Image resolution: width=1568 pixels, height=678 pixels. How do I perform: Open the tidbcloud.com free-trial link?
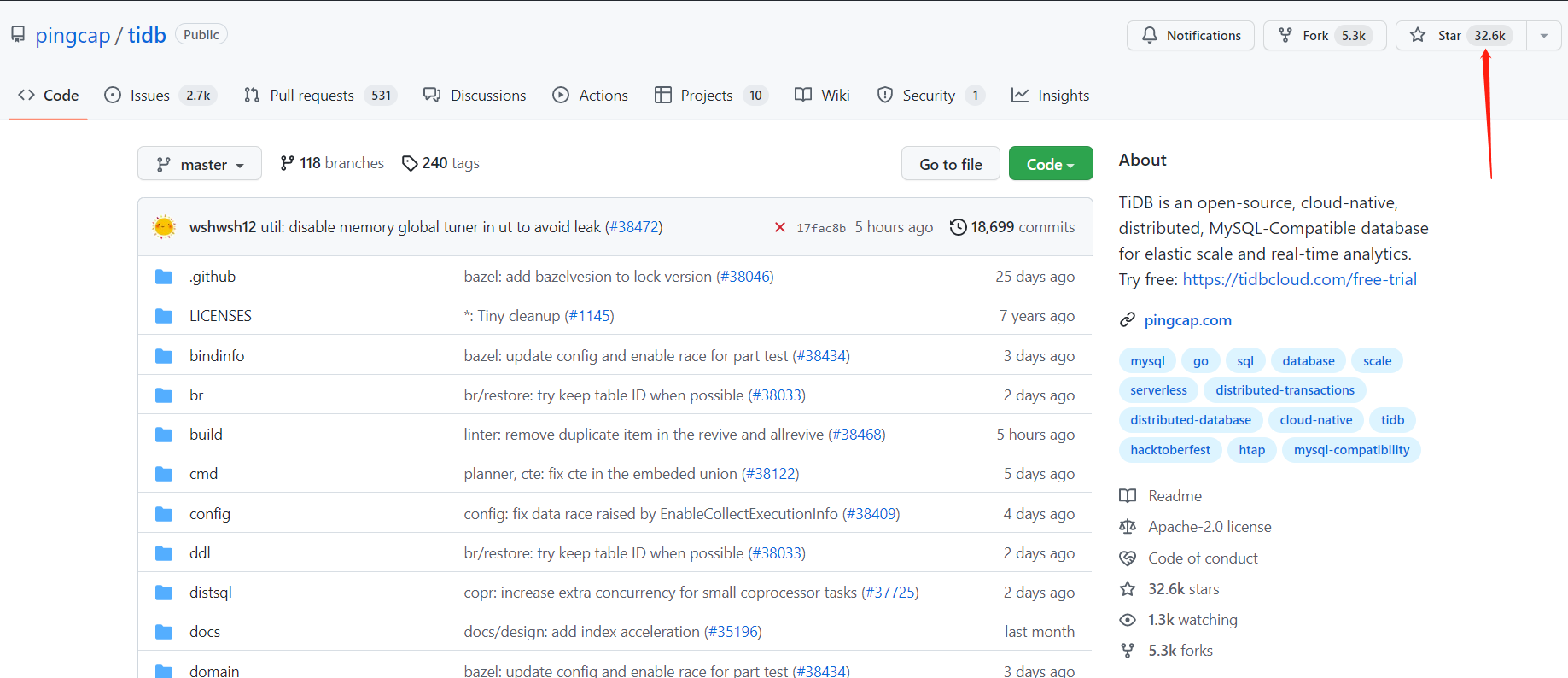click(x=1300, y=279)
